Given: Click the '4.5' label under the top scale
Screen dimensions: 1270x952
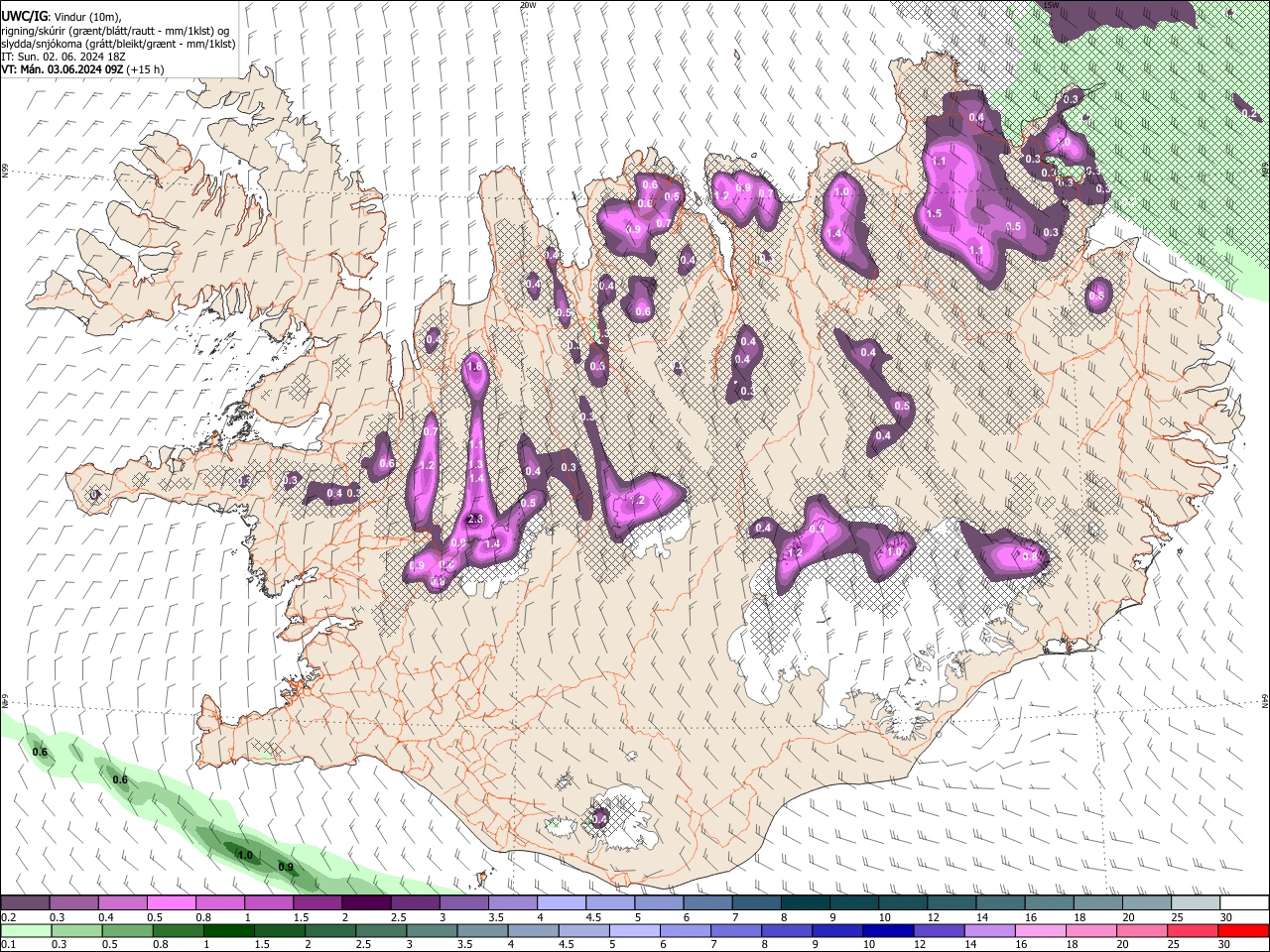Looking at the screenshot, I should [x=593, y=917].
